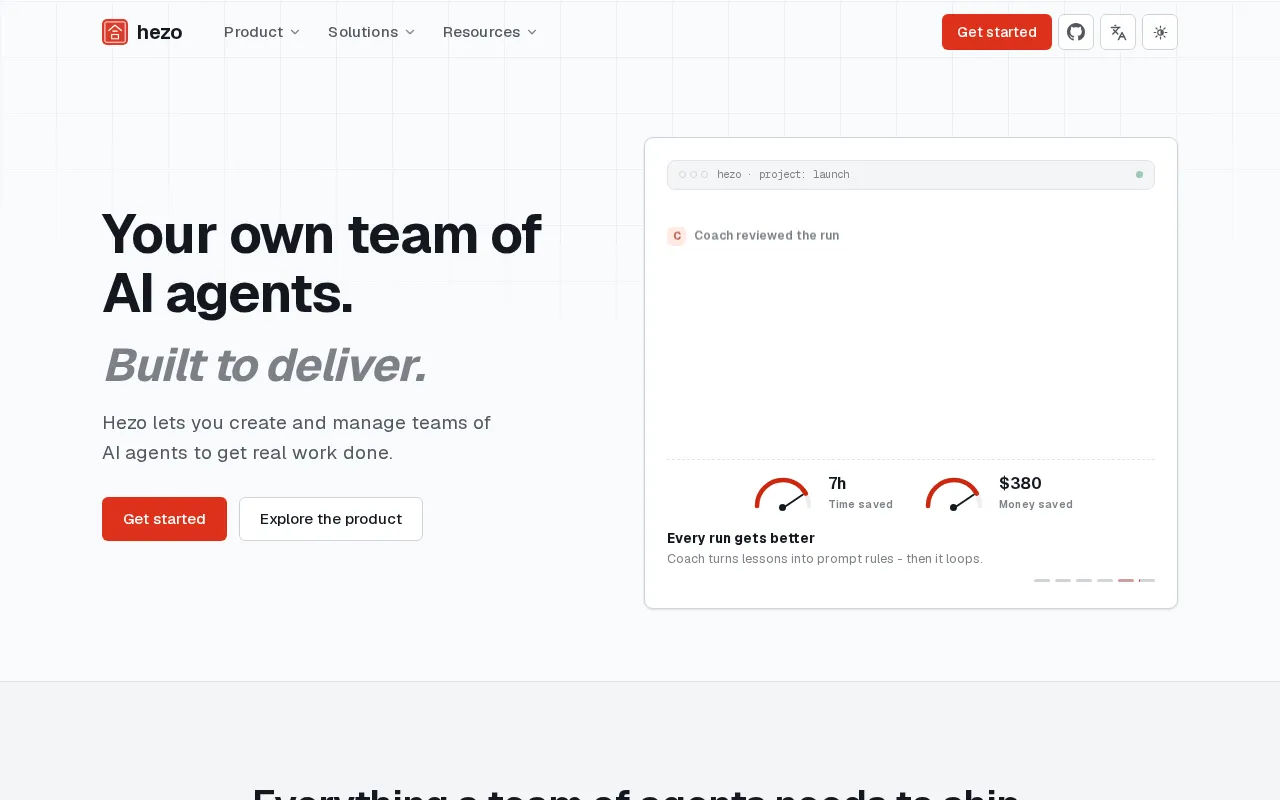Open the language translation icon

click(1118, 32)
